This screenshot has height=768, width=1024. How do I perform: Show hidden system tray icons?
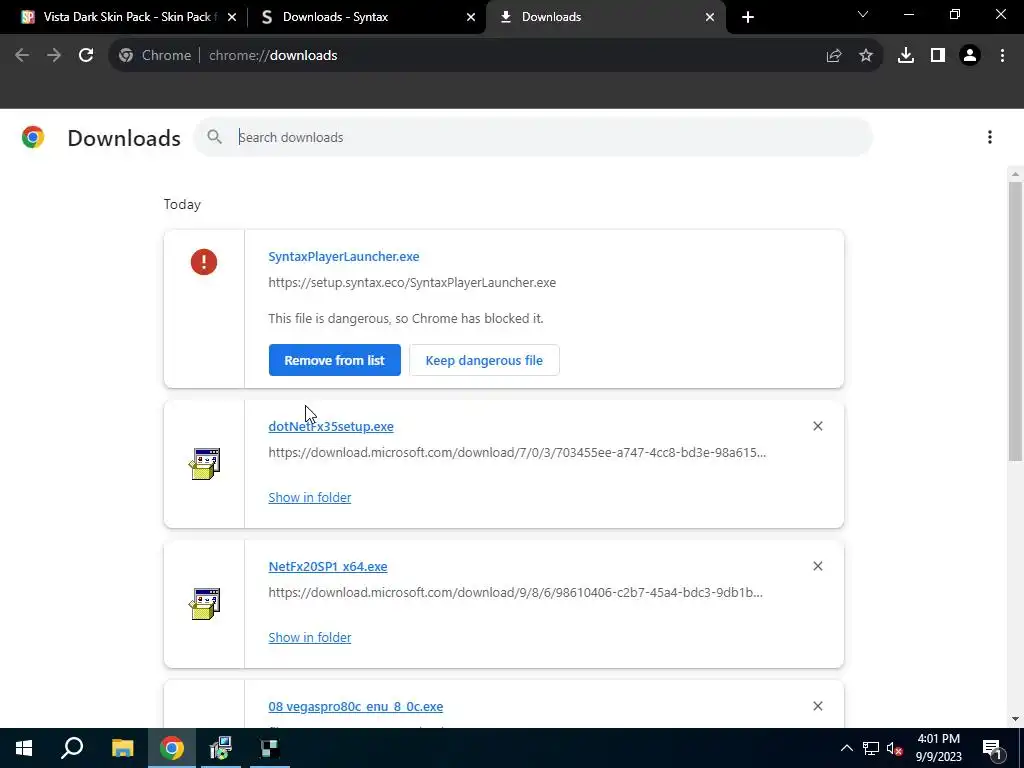(846, 748)
